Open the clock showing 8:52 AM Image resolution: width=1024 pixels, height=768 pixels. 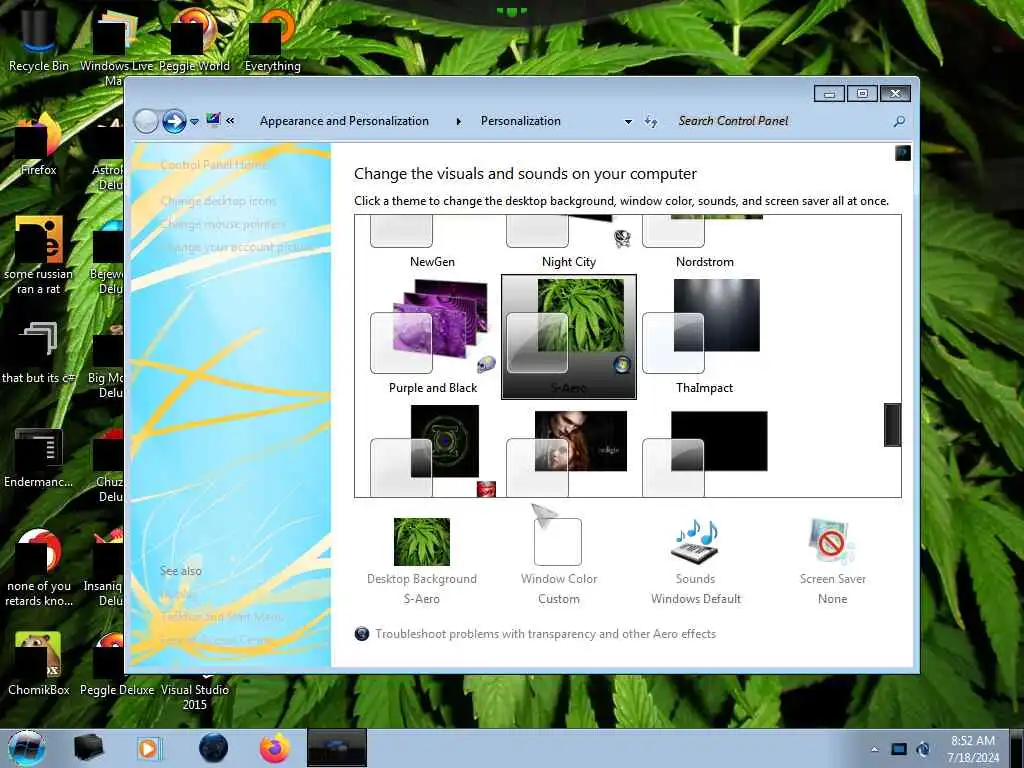(973, 749)
